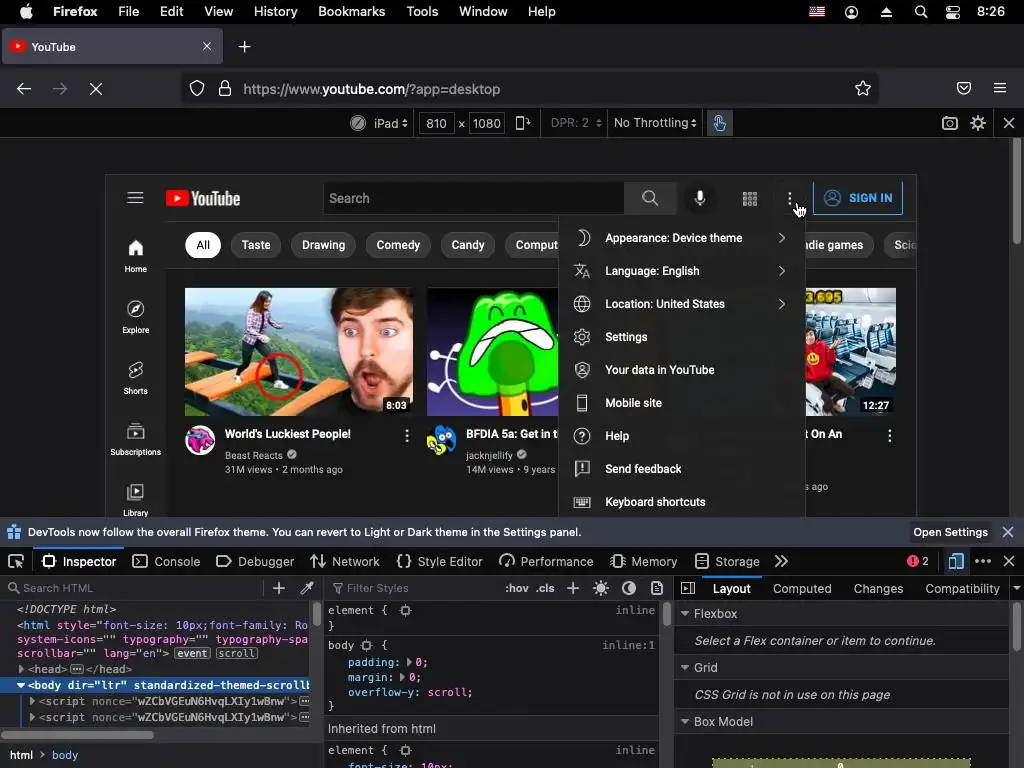Toggle :hov pseudo-class panel
1024x768 pixels.
point(517,588)
